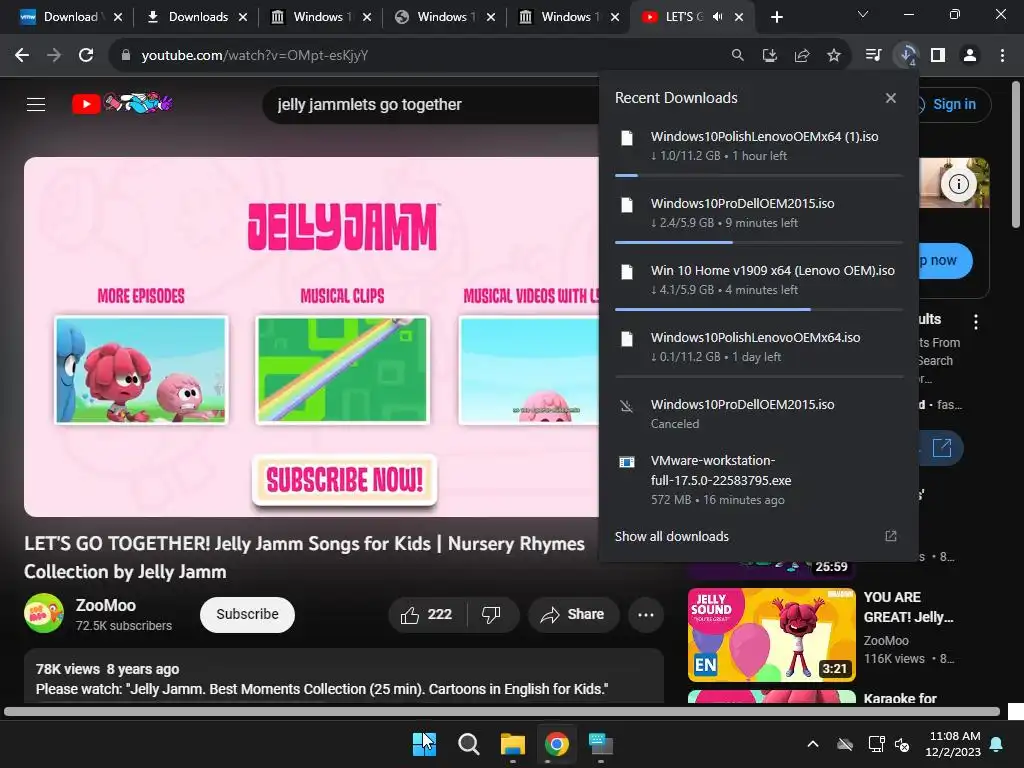
Task: Open more actions menu beside Share
Action: 646,615
